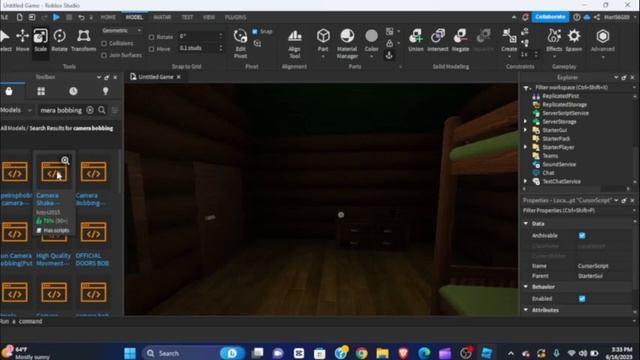Image resolution: width=640 pixels, height=360 pixels.
Task: Clear the toolbox search text
Action: (90, 110)
